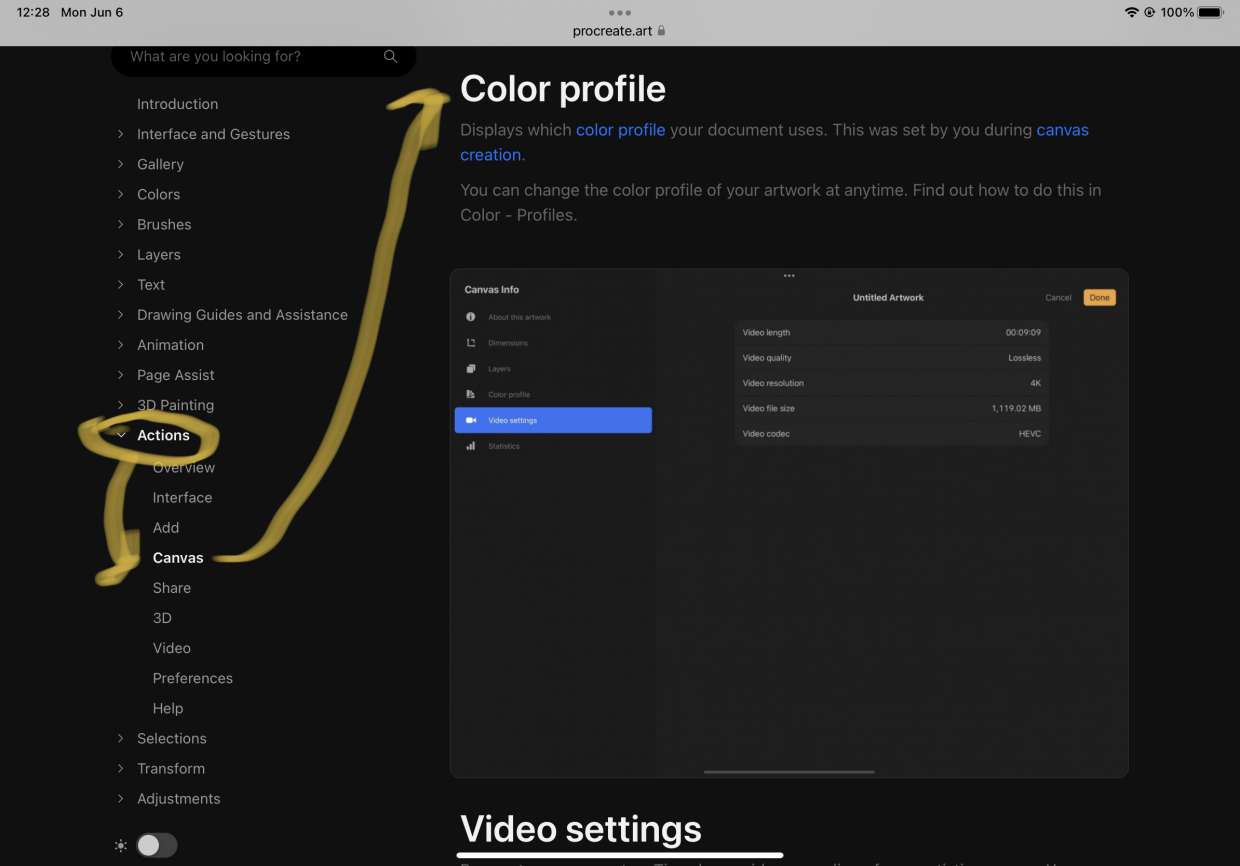This screenshot has height=866, width=1240.
Task: Expand Drawing Guides and Assistance chevron
Action: point(120,314)
